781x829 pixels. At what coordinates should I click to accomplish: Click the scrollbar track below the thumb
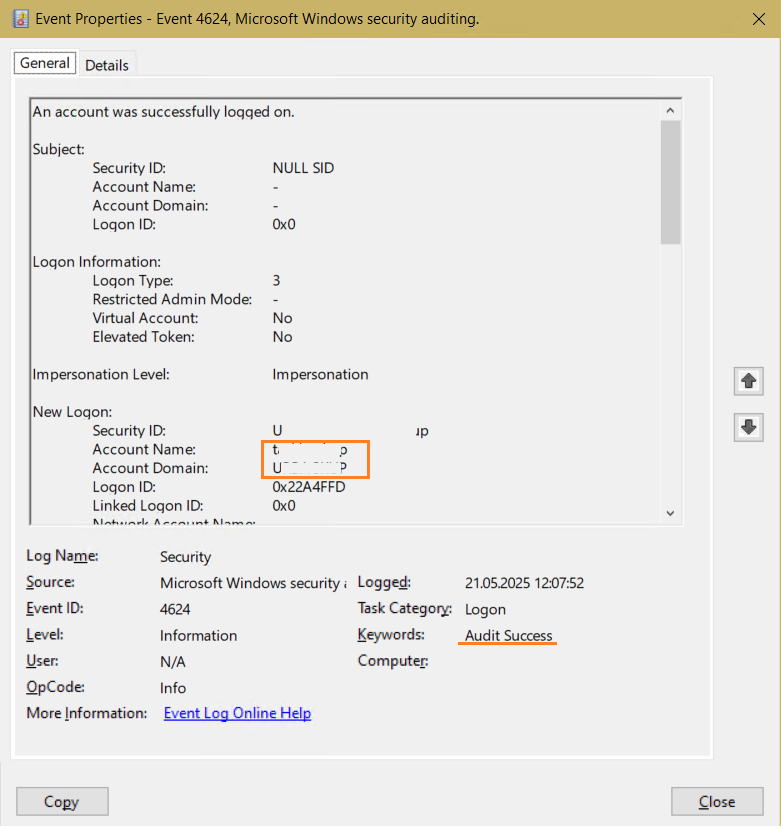tap(670, 373)
